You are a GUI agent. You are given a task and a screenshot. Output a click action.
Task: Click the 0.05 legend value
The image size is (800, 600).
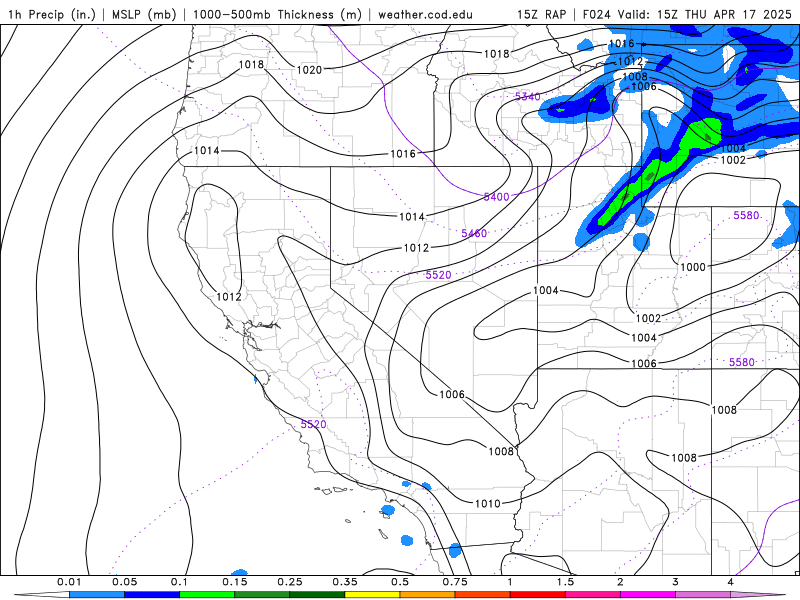[124, 582]
